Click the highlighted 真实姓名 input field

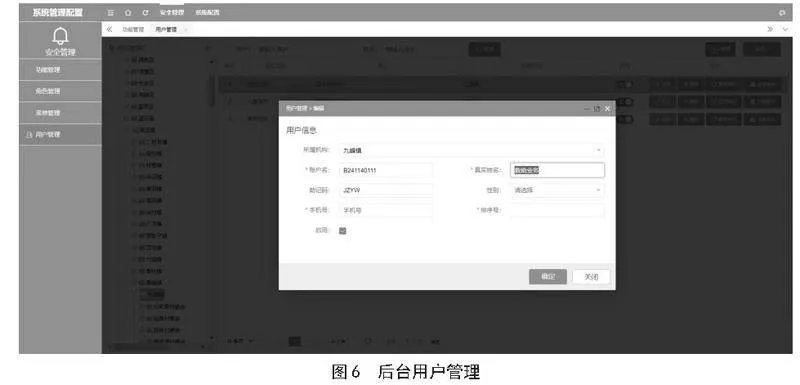(558, 170)
